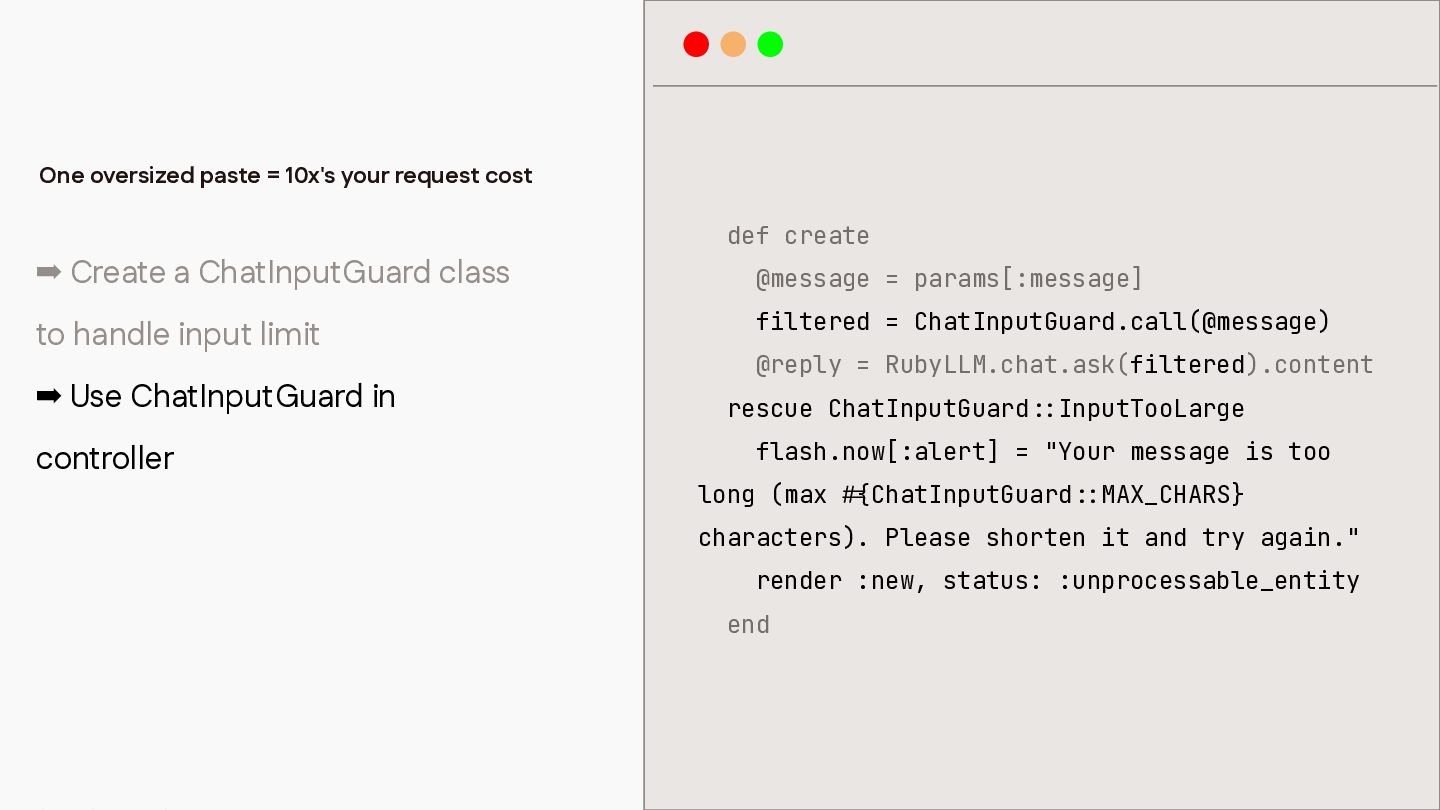Click the orange minimize dot
This screenshot has height=810, width=1440.
coord(733,44)
